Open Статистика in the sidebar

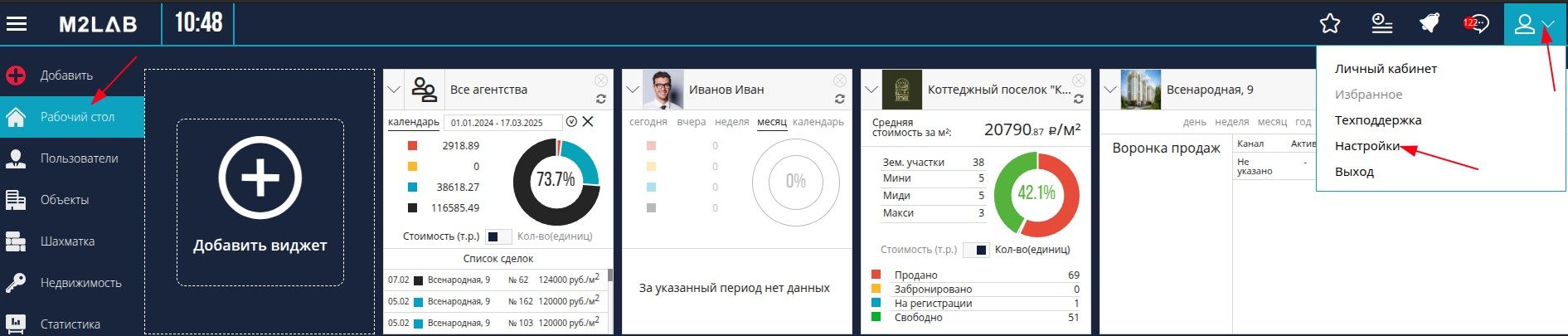(72, 324)
